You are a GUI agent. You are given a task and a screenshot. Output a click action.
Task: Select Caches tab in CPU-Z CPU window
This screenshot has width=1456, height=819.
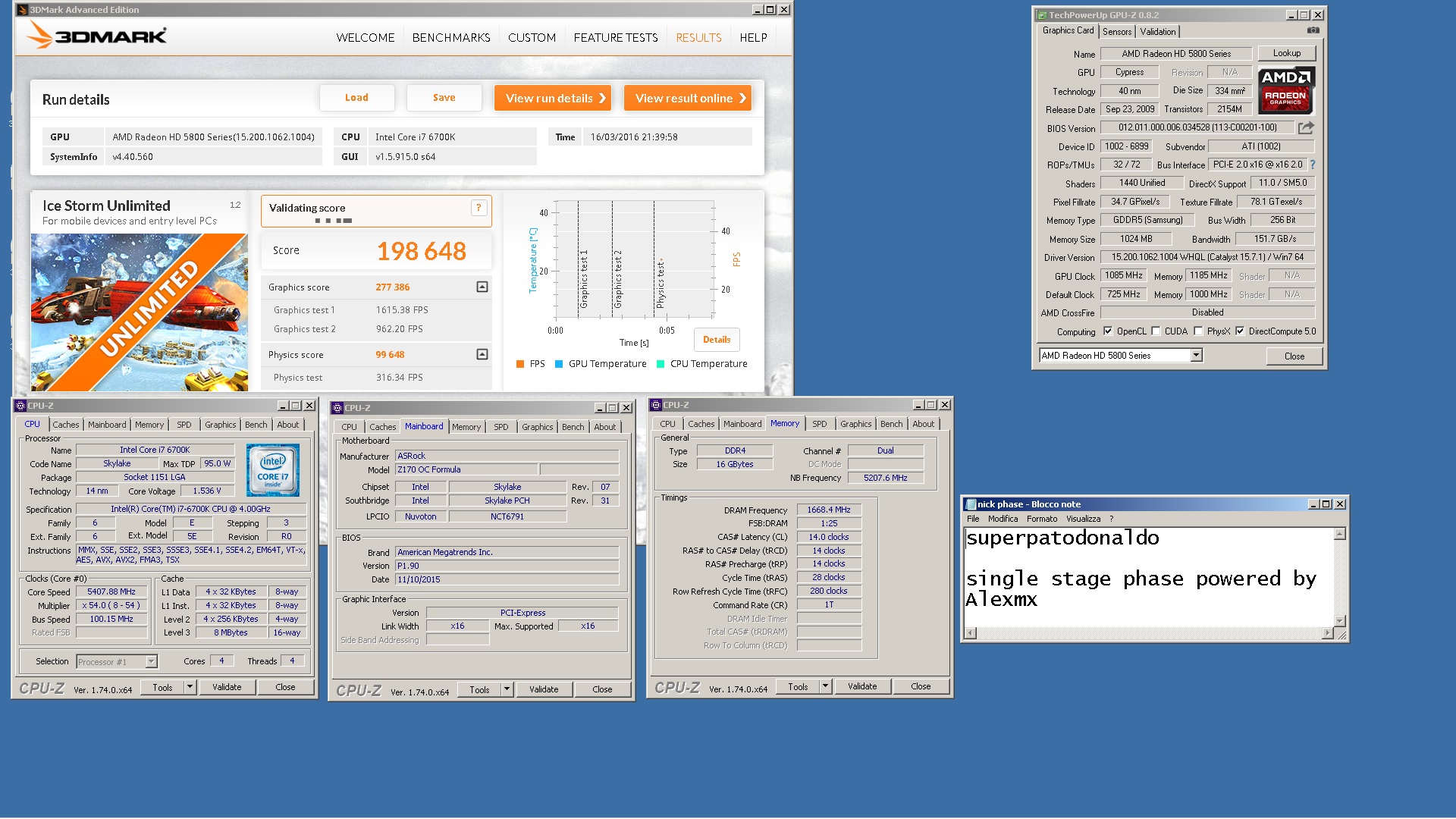66,425
